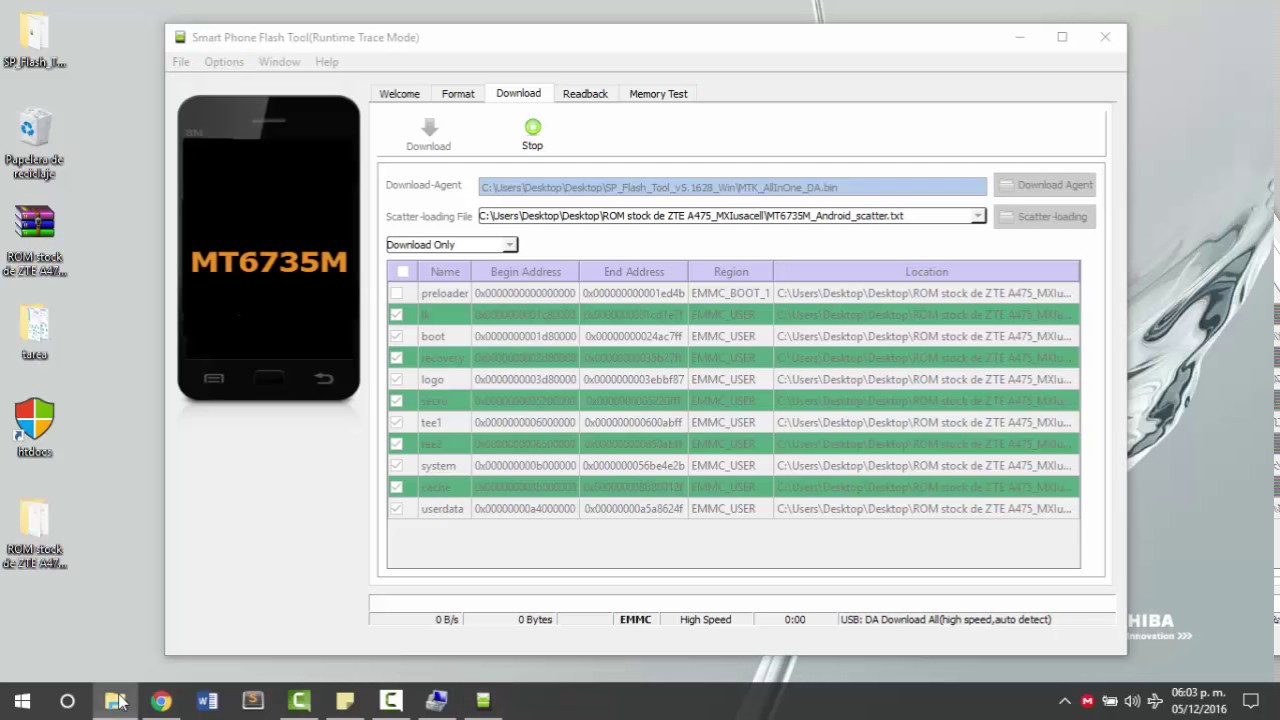Image resolution: width=1280 pixels, height=720 pixels.
Task: Click the Cortana circle in taskbar
Action: [67, 701]
